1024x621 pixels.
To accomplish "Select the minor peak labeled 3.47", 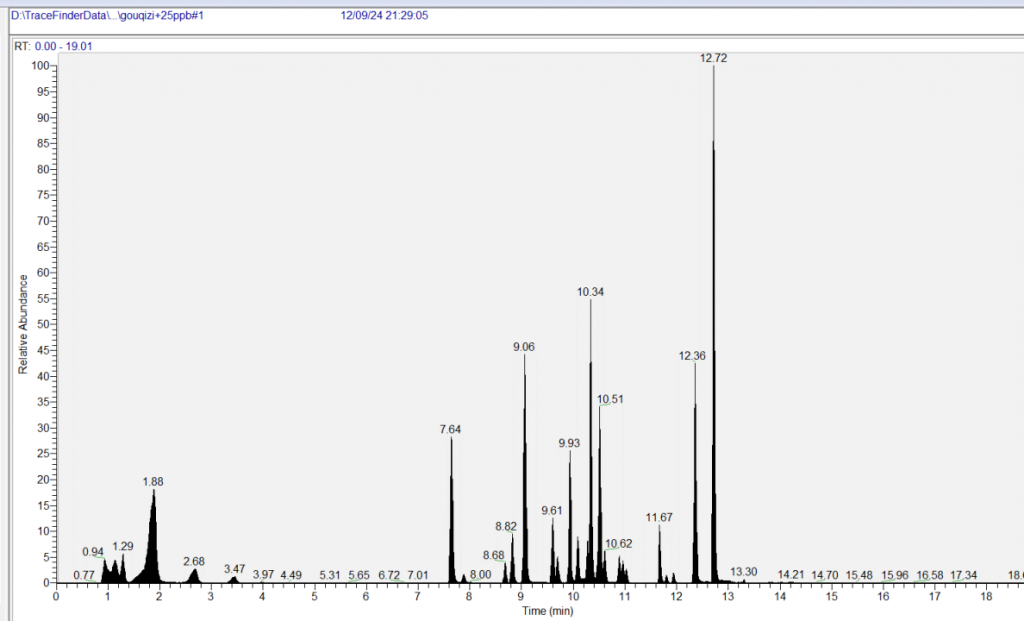I will (x=234, y=569).
